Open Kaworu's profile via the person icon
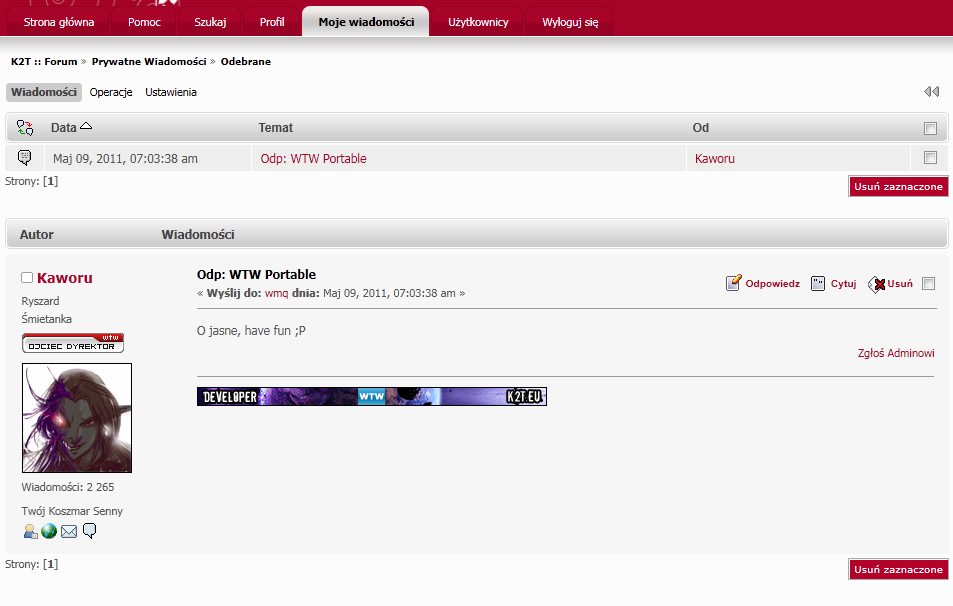The width and height of the screenshot is (953, 606). [x=30, y=531]
